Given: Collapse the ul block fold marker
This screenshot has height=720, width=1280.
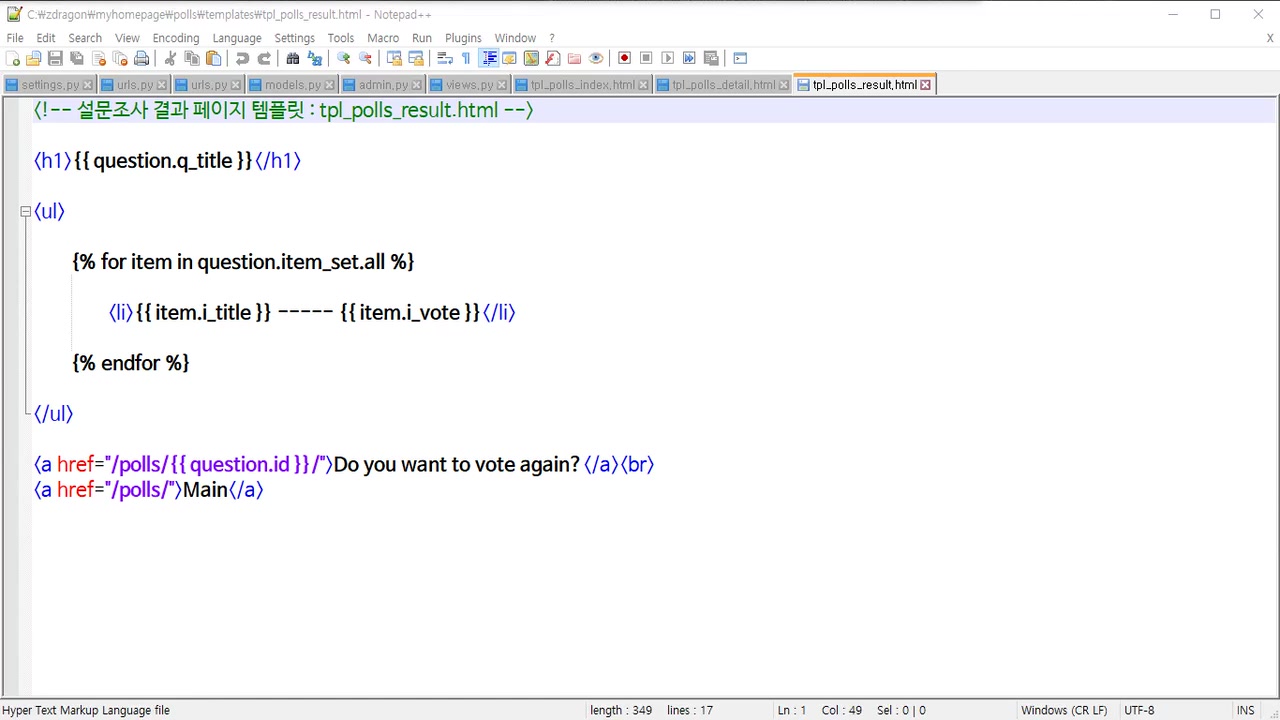Looking at the screenshot, I should [x=25, y=212].
